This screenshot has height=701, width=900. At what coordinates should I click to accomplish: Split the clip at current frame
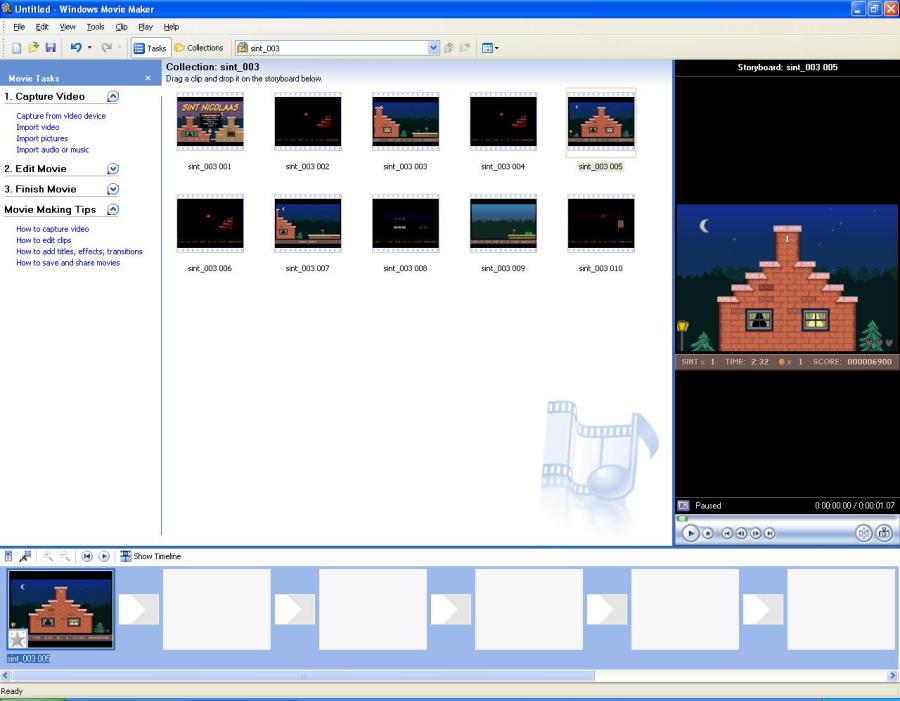(864, 533)
